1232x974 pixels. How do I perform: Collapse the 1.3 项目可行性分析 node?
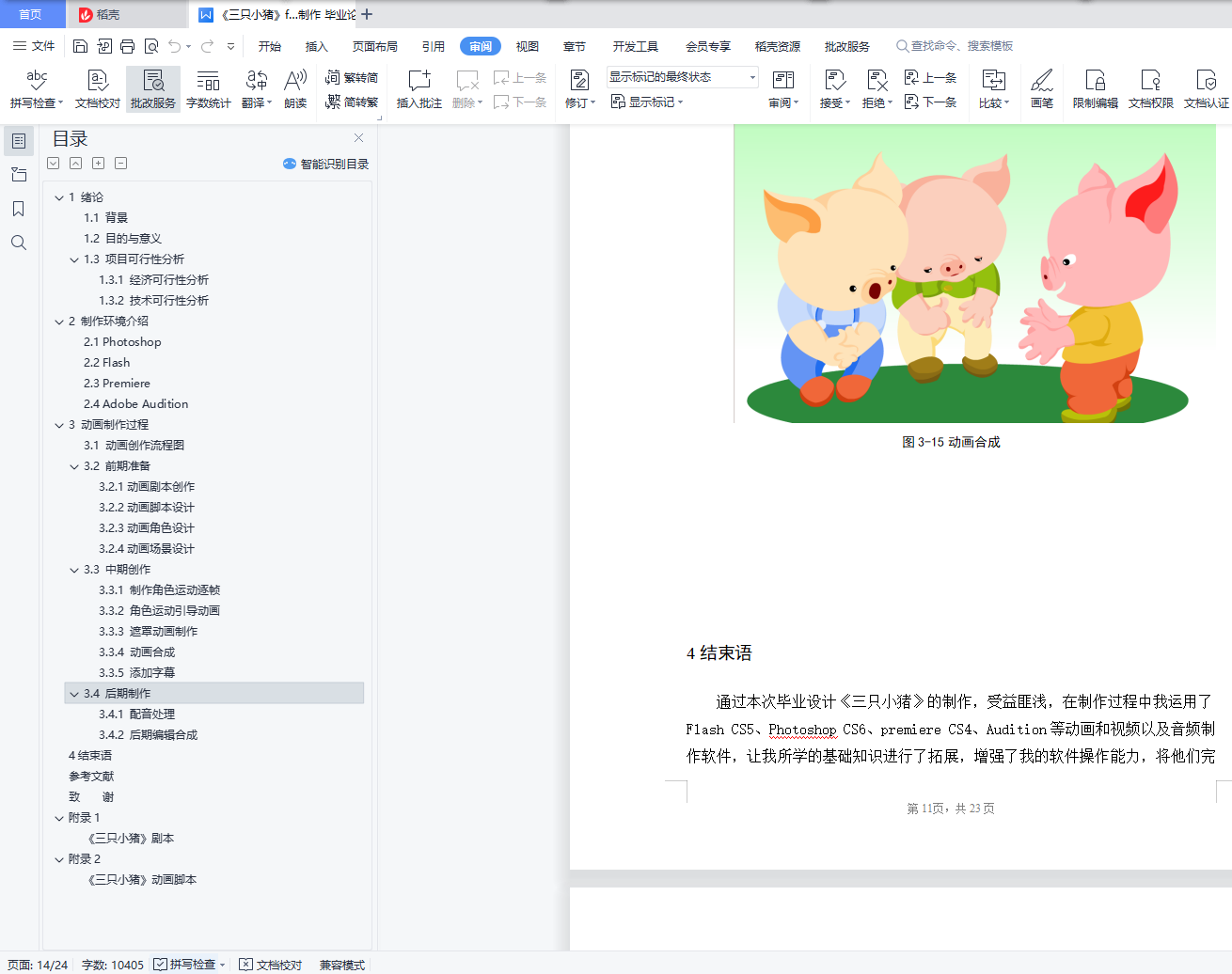pos(74,259)
